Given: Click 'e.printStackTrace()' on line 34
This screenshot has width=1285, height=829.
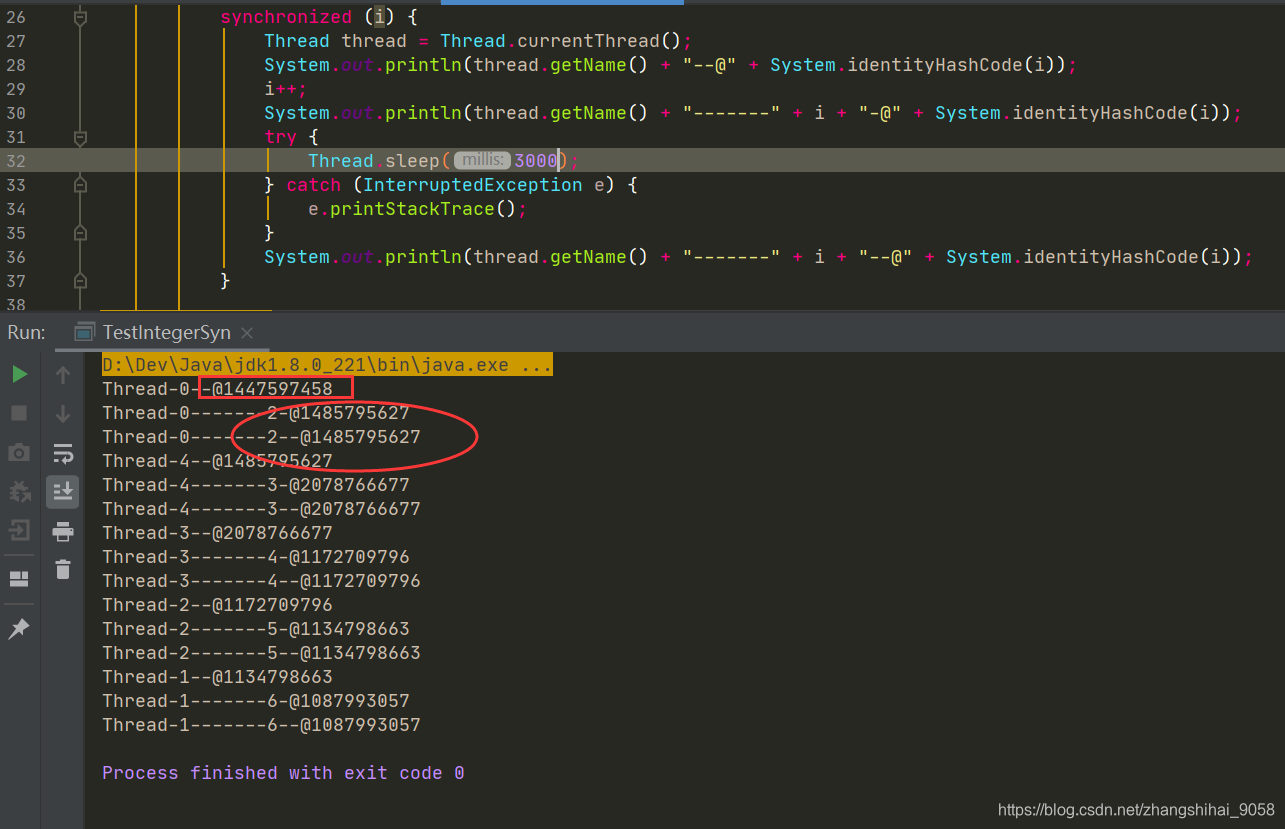Looking at the screenshot, I should point(412,209).
